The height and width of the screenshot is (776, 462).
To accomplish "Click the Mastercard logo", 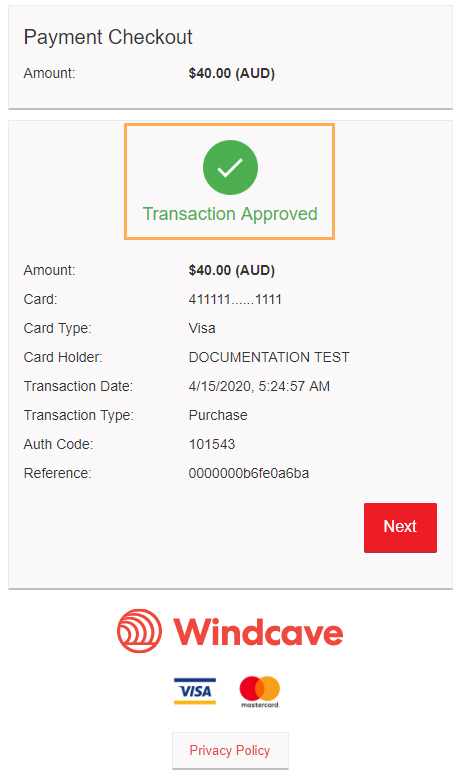I will coord(260,691).
